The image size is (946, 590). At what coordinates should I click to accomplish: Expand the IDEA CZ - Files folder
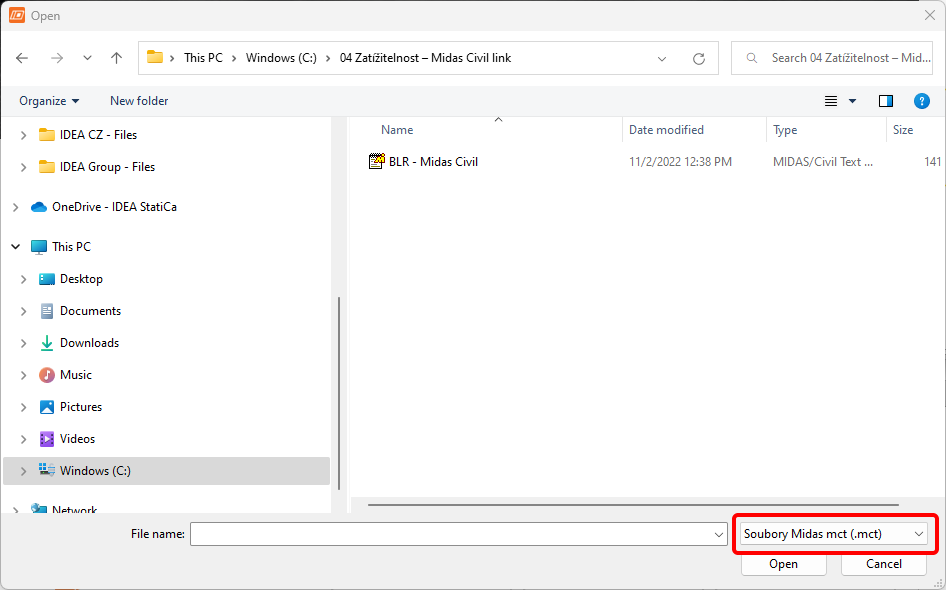(x=24, y=135)
